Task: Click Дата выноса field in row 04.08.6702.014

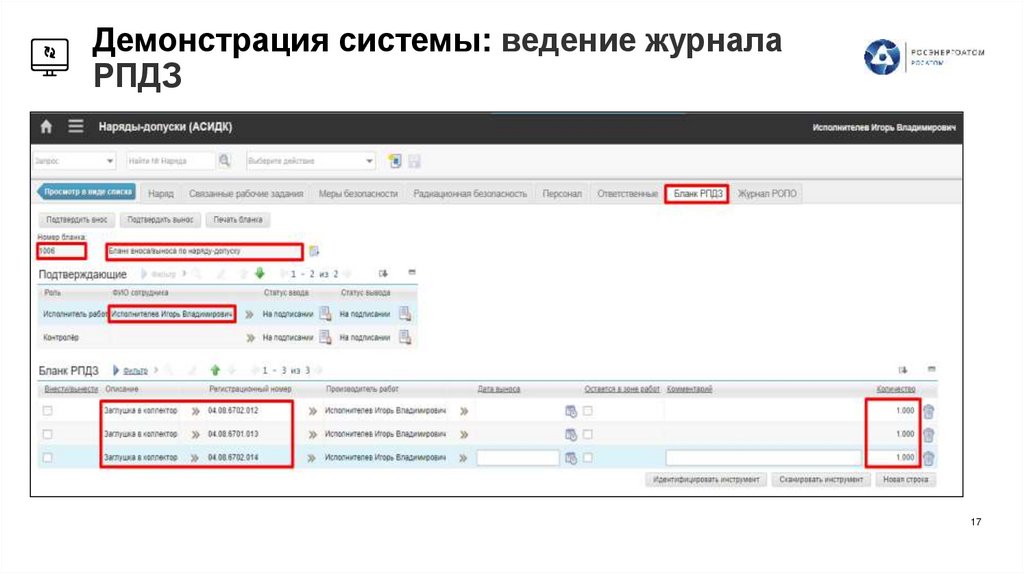Action: (518, 458)
